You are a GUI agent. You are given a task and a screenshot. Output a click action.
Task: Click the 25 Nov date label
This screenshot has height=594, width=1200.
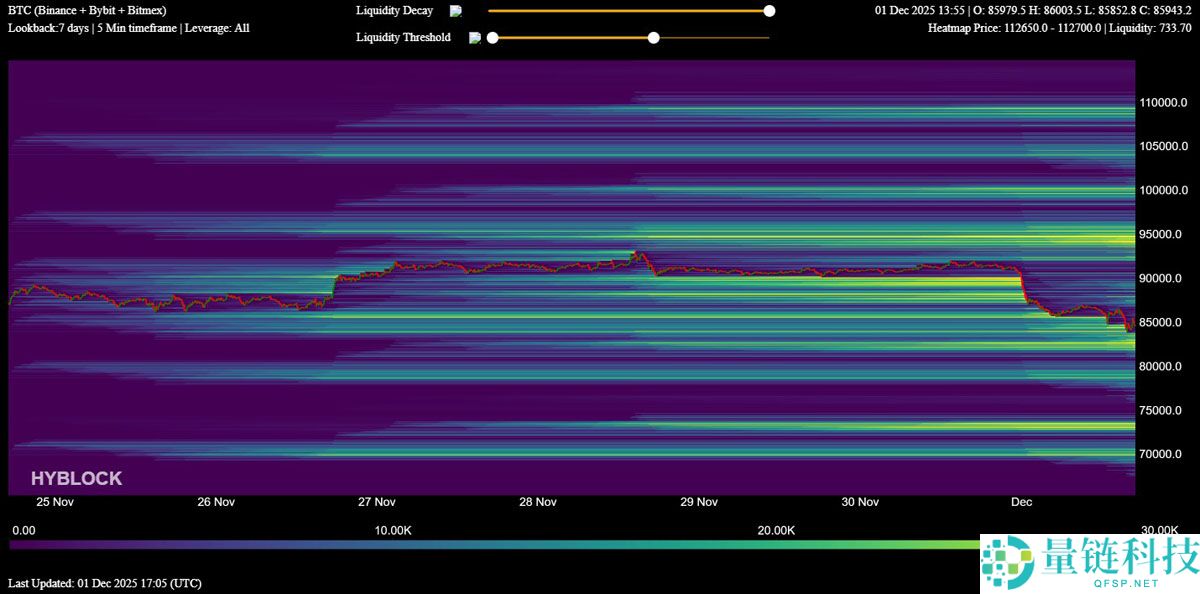pyautogui.click(x=55, y=502)
